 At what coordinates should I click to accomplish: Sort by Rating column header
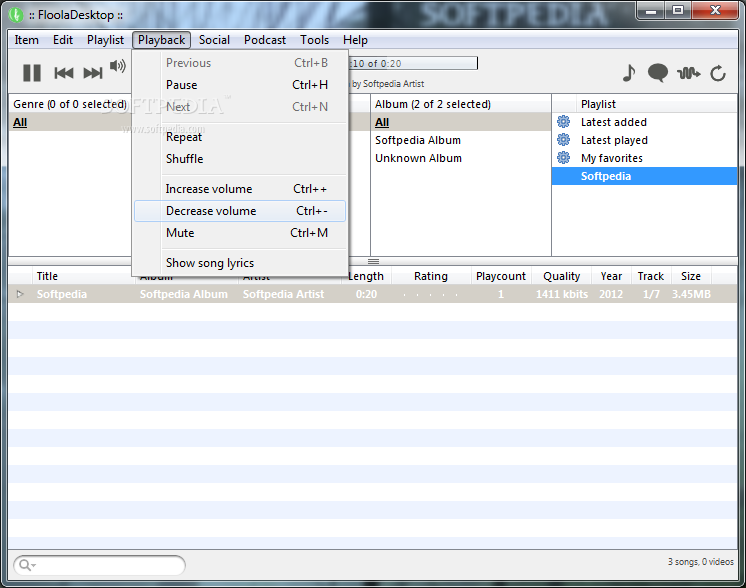click(431, 276)
